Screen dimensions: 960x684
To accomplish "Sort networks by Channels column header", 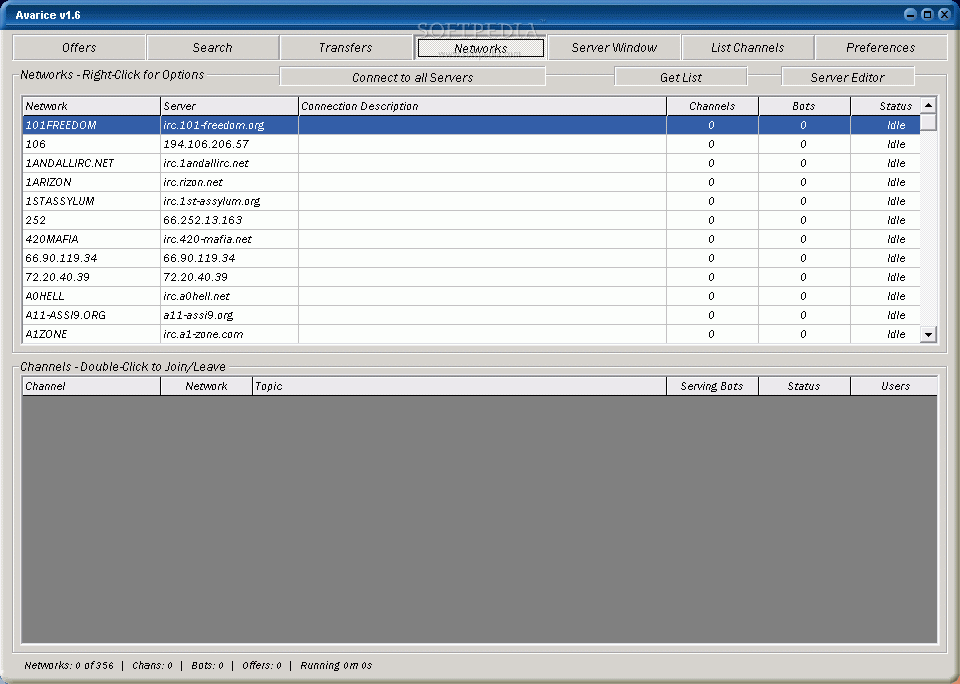I will [713, 106].
